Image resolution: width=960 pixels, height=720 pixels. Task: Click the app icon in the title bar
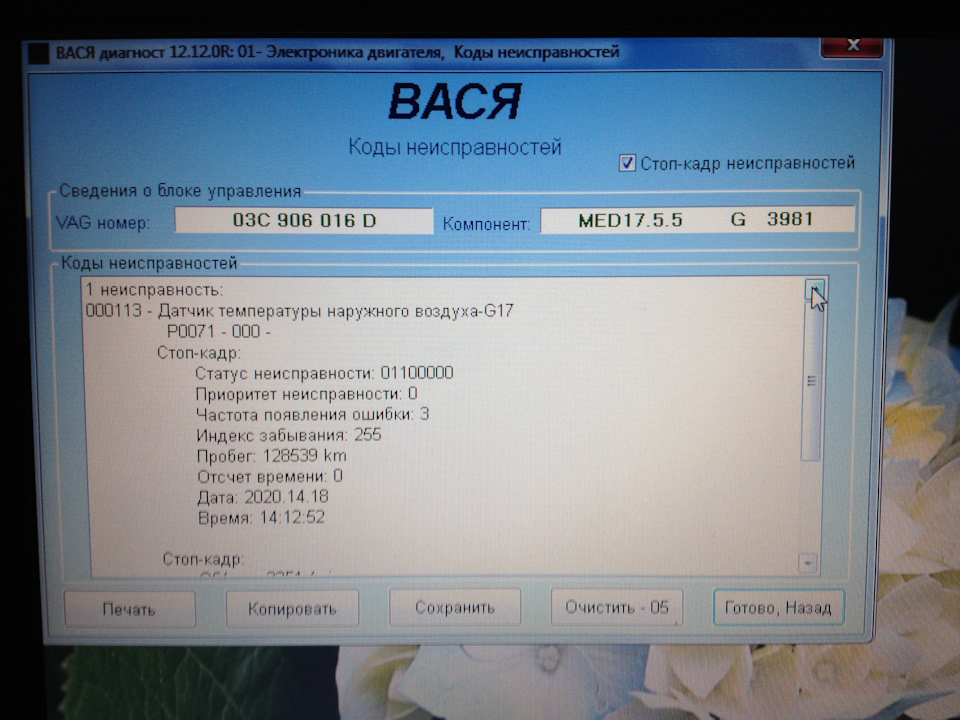(x=38, y=51)
